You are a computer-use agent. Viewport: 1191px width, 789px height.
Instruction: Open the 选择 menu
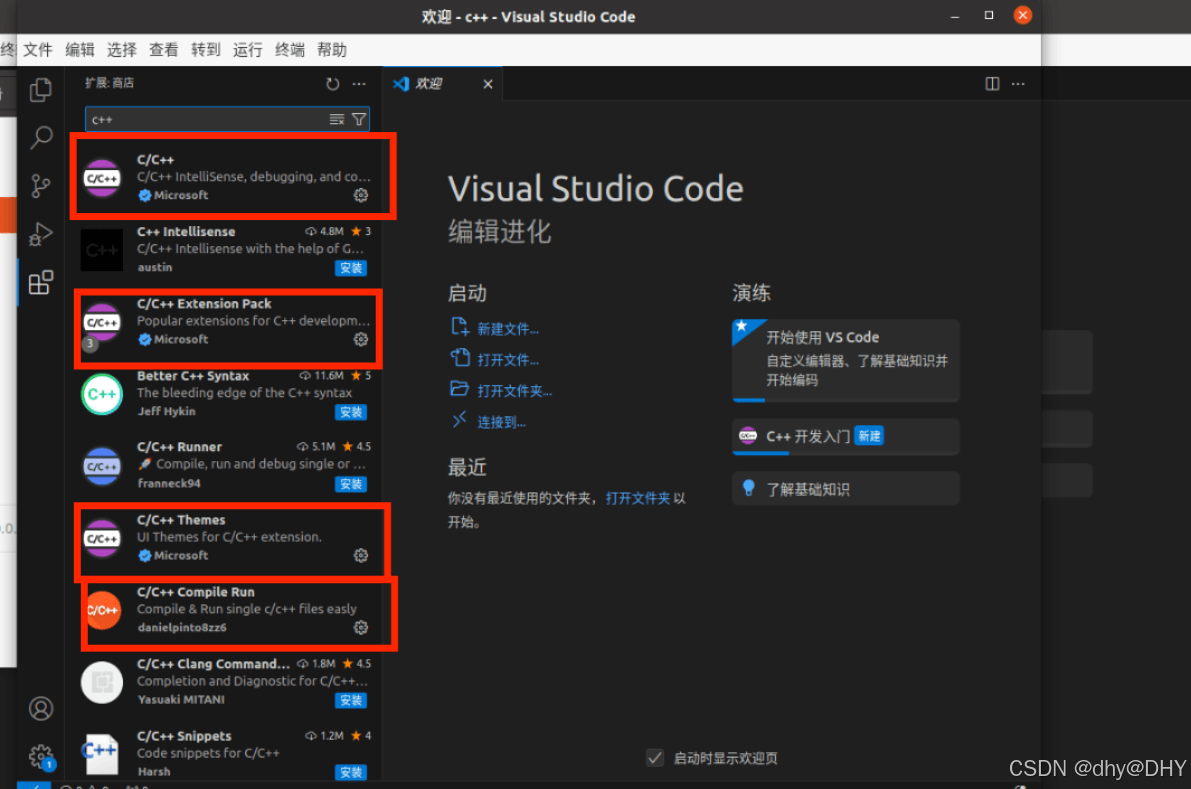click(x=122, y=50)
